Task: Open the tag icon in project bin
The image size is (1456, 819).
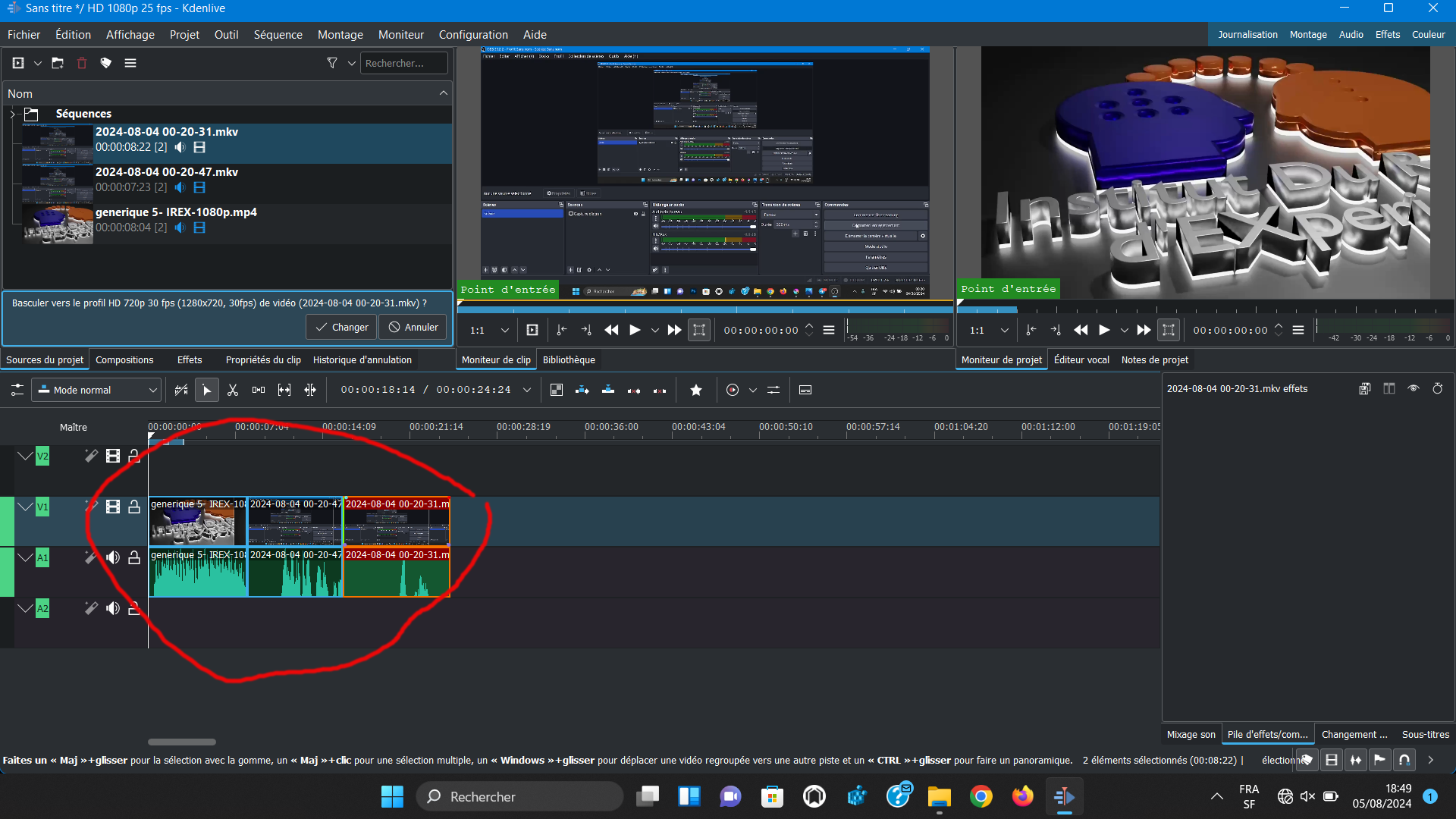Action: 106,63
